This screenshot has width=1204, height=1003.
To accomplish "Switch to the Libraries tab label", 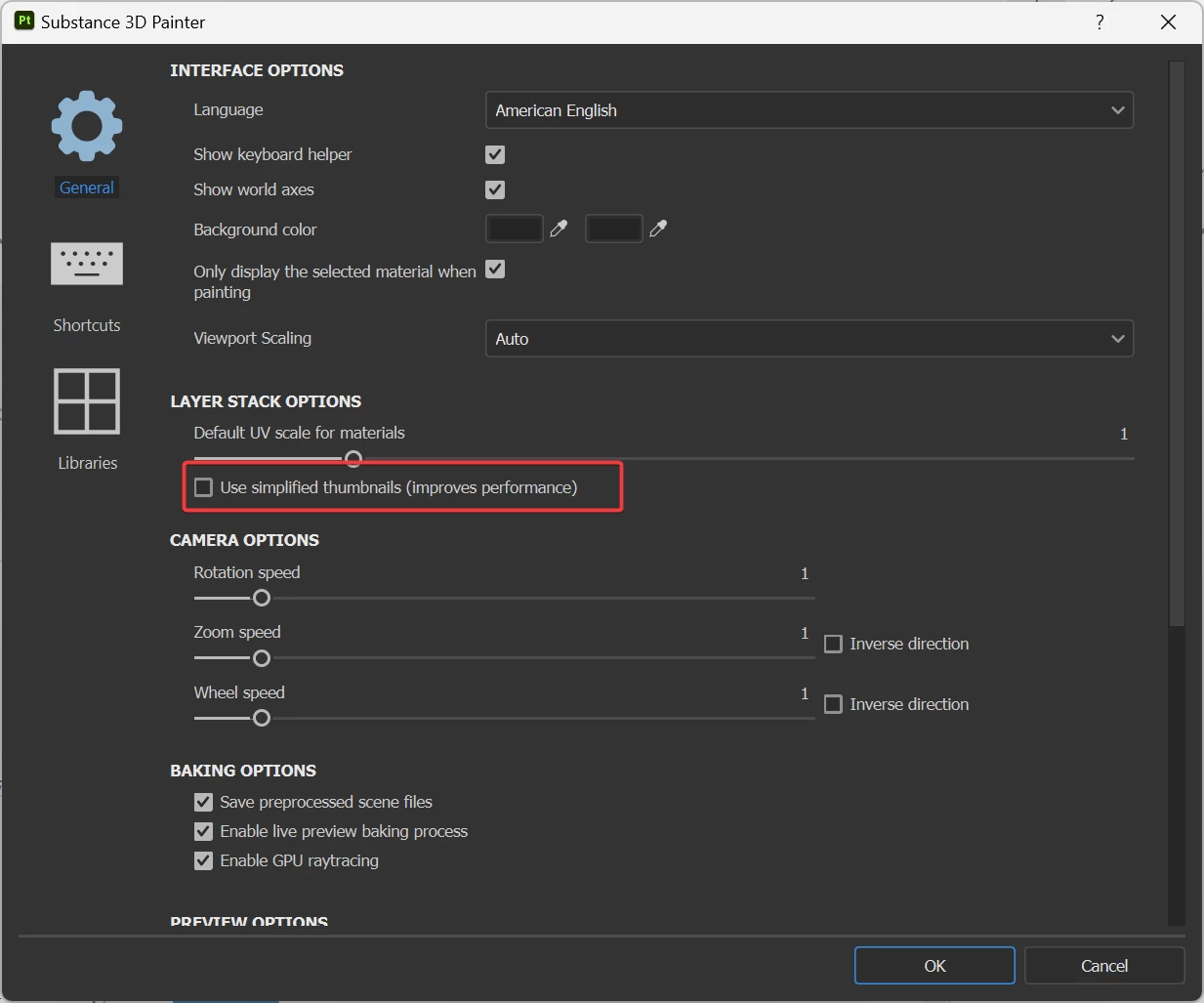I will 87,463.
